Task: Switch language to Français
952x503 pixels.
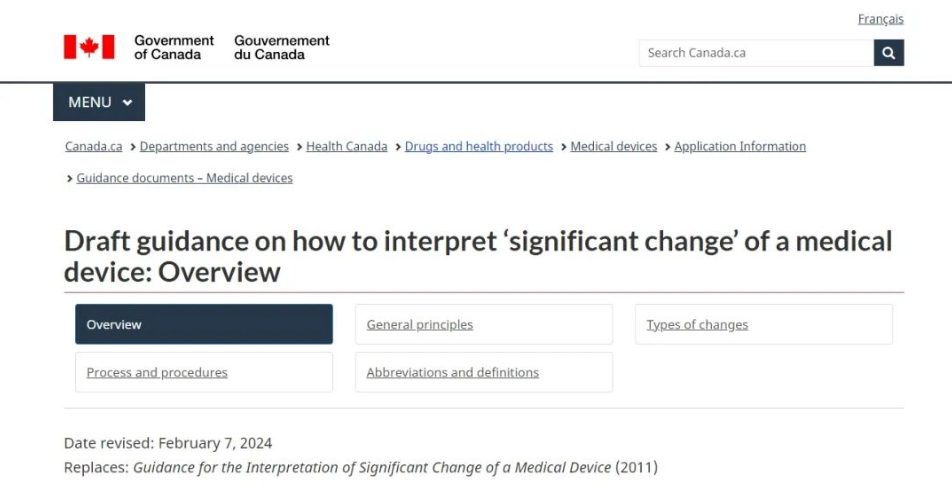Action: pos(880,19)
